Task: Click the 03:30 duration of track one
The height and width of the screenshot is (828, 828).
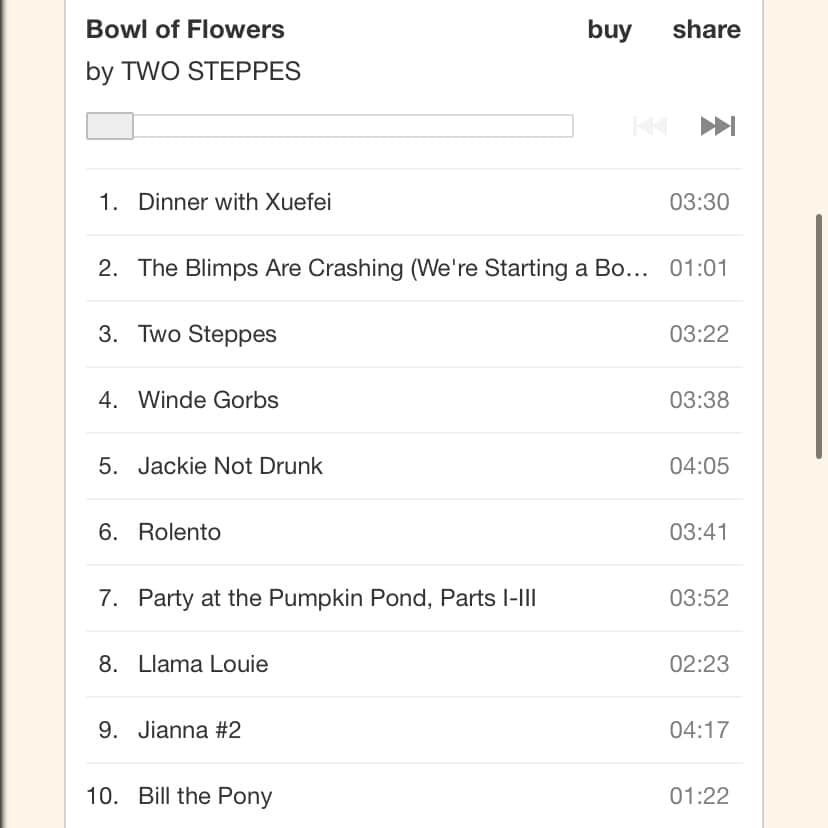Action: click(x=699, y=202)
